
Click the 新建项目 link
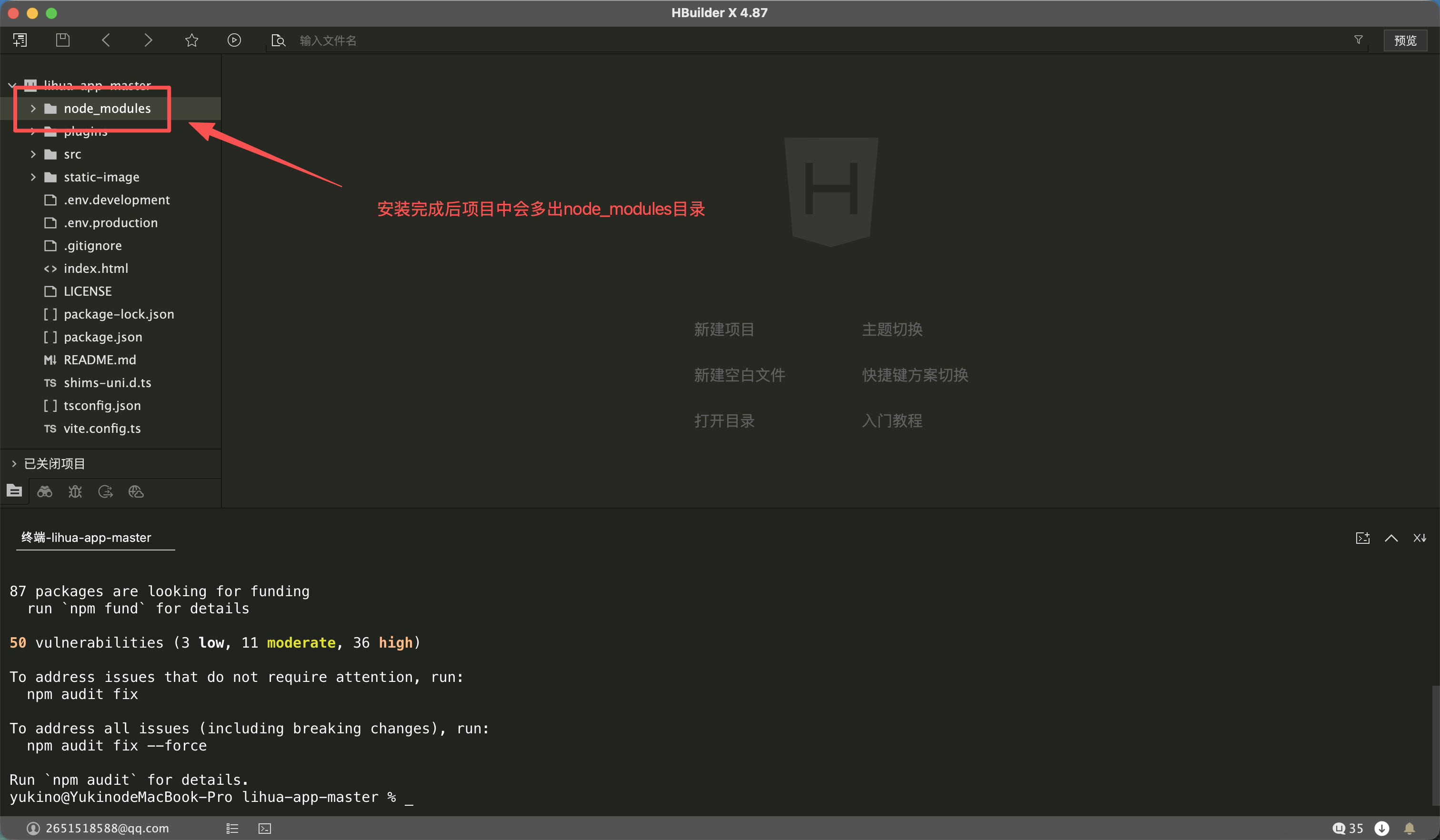tap(723, 329)
